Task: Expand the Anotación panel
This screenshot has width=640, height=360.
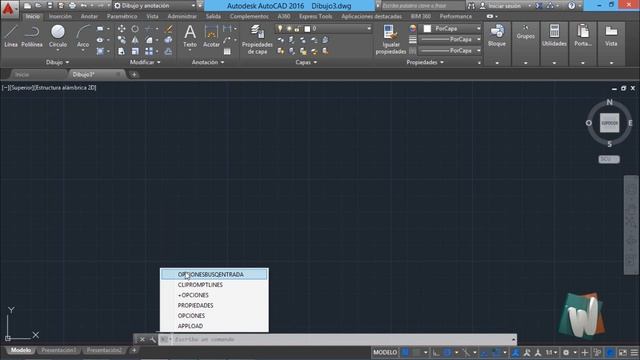Action: pyautogui.click(x=208, y=62)
